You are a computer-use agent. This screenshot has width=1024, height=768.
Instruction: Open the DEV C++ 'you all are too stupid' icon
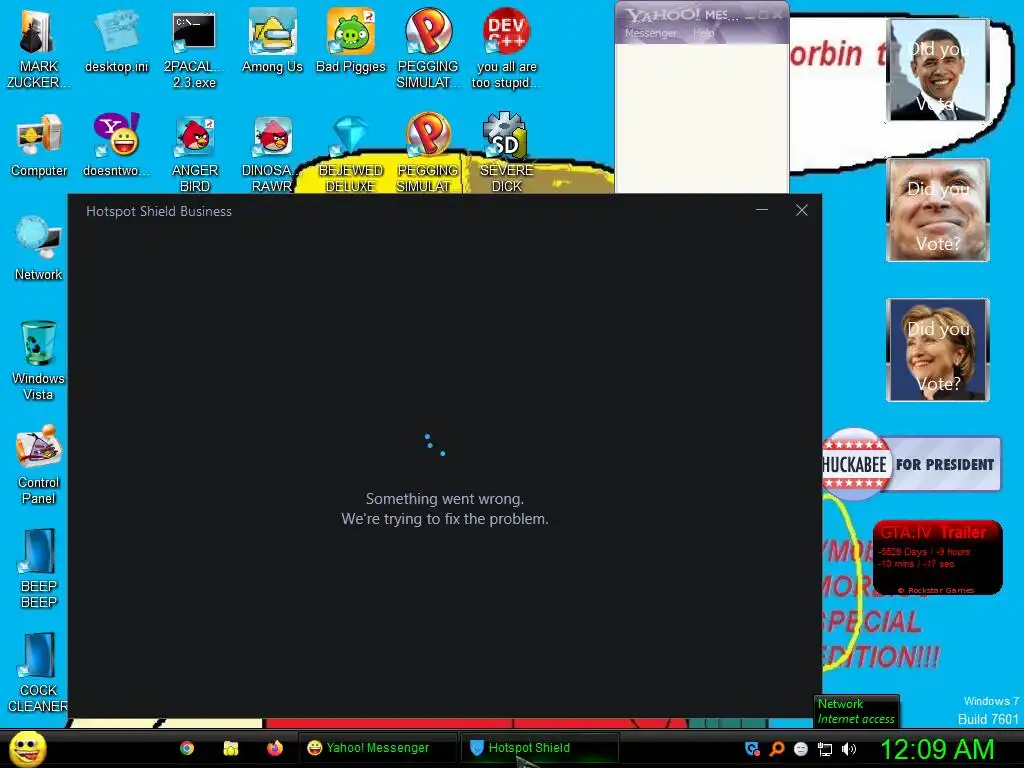pos(506,49)
